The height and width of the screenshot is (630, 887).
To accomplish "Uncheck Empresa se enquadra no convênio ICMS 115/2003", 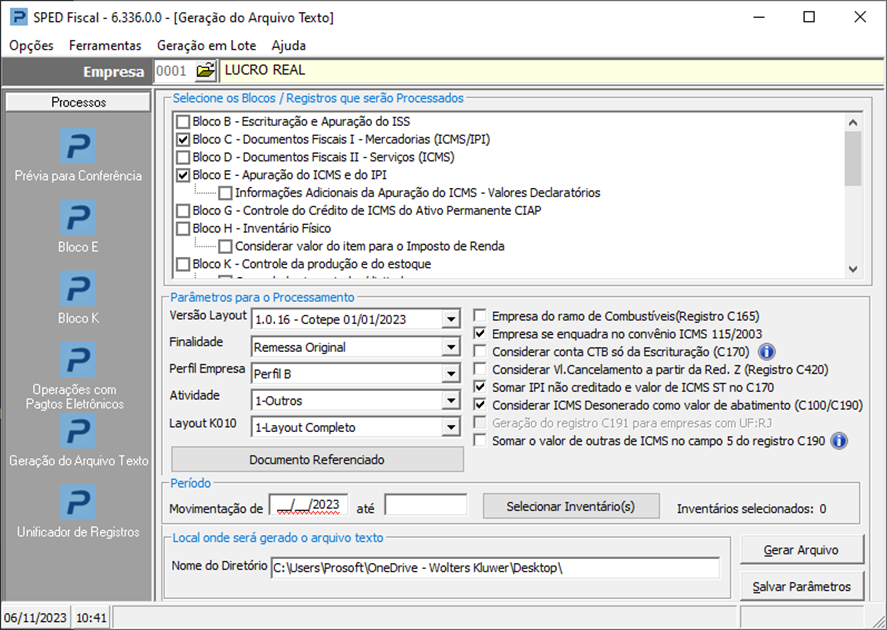I will coord(480,334).
